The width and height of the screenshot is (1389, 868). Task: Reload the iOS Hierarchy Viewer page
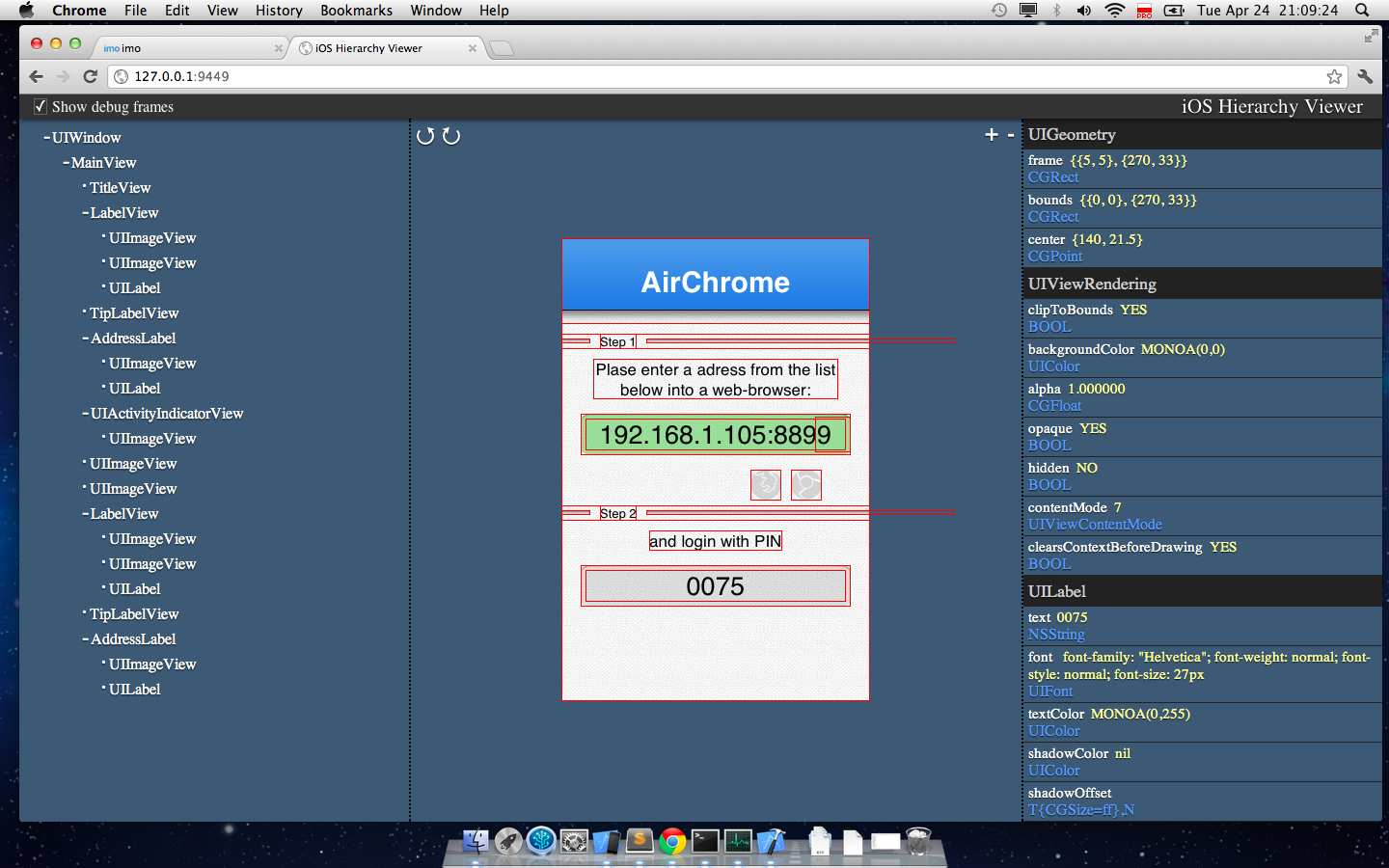click(x=90, y=76)
